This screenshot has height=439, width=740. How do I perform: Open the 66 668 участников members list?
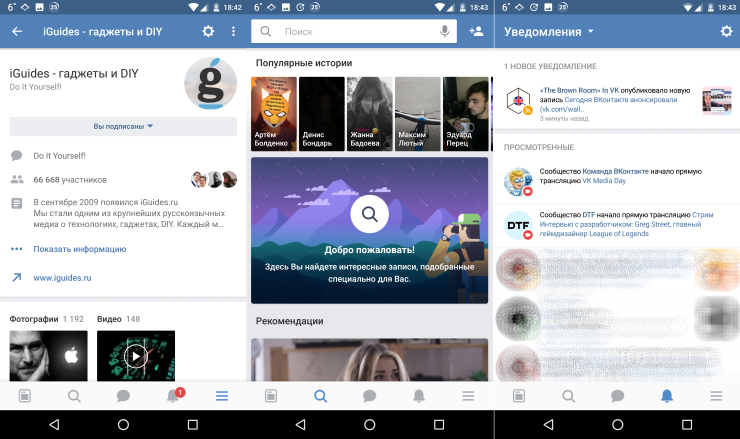(70, 180)
